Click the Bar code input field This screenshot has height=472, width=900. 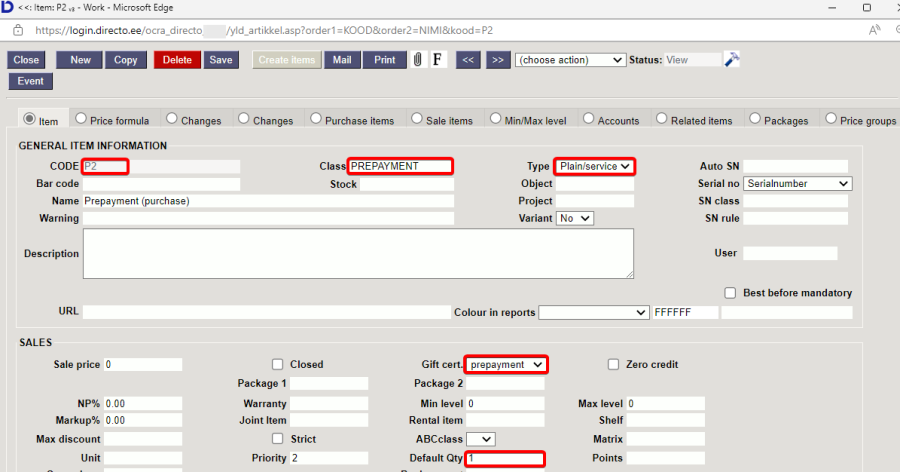(x=161, y=184)
